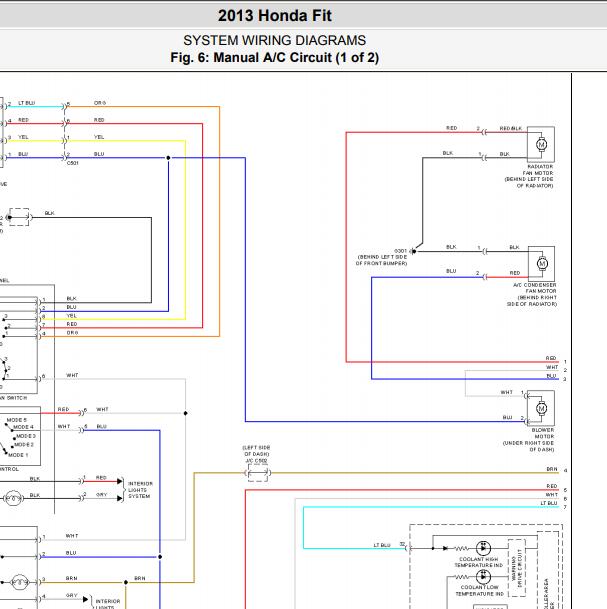Click the A/C condenser fan motor symbol

point(541,264)
